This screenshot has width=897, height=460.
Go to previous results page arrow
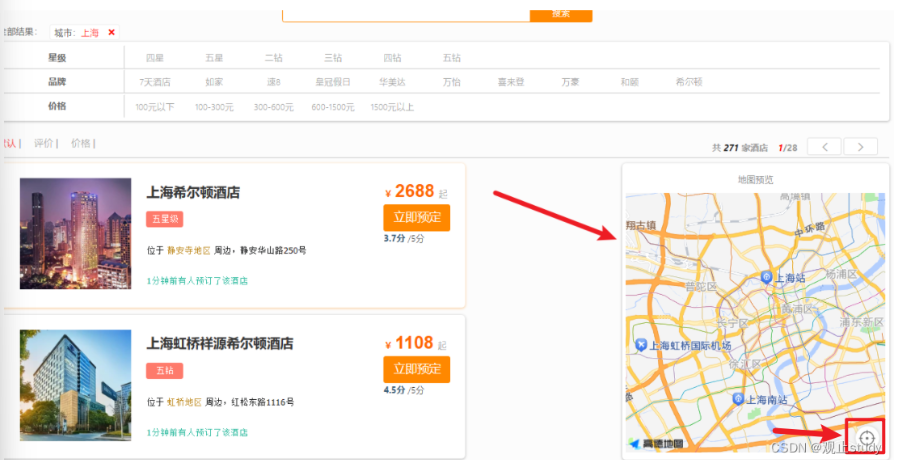pyautogui.click(x=824, y=147)
